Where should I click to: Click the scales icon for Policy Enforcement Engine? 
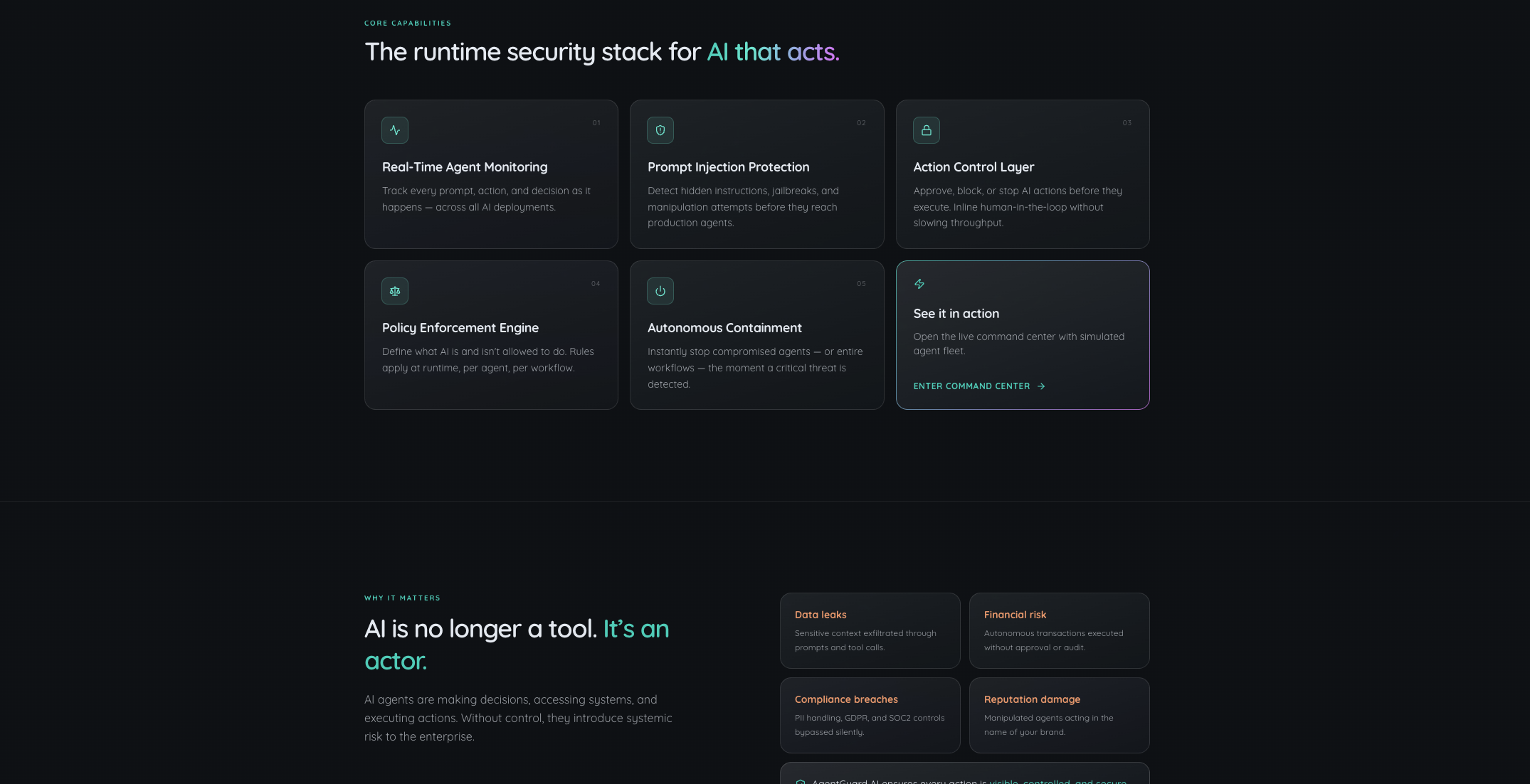[395, 291]
